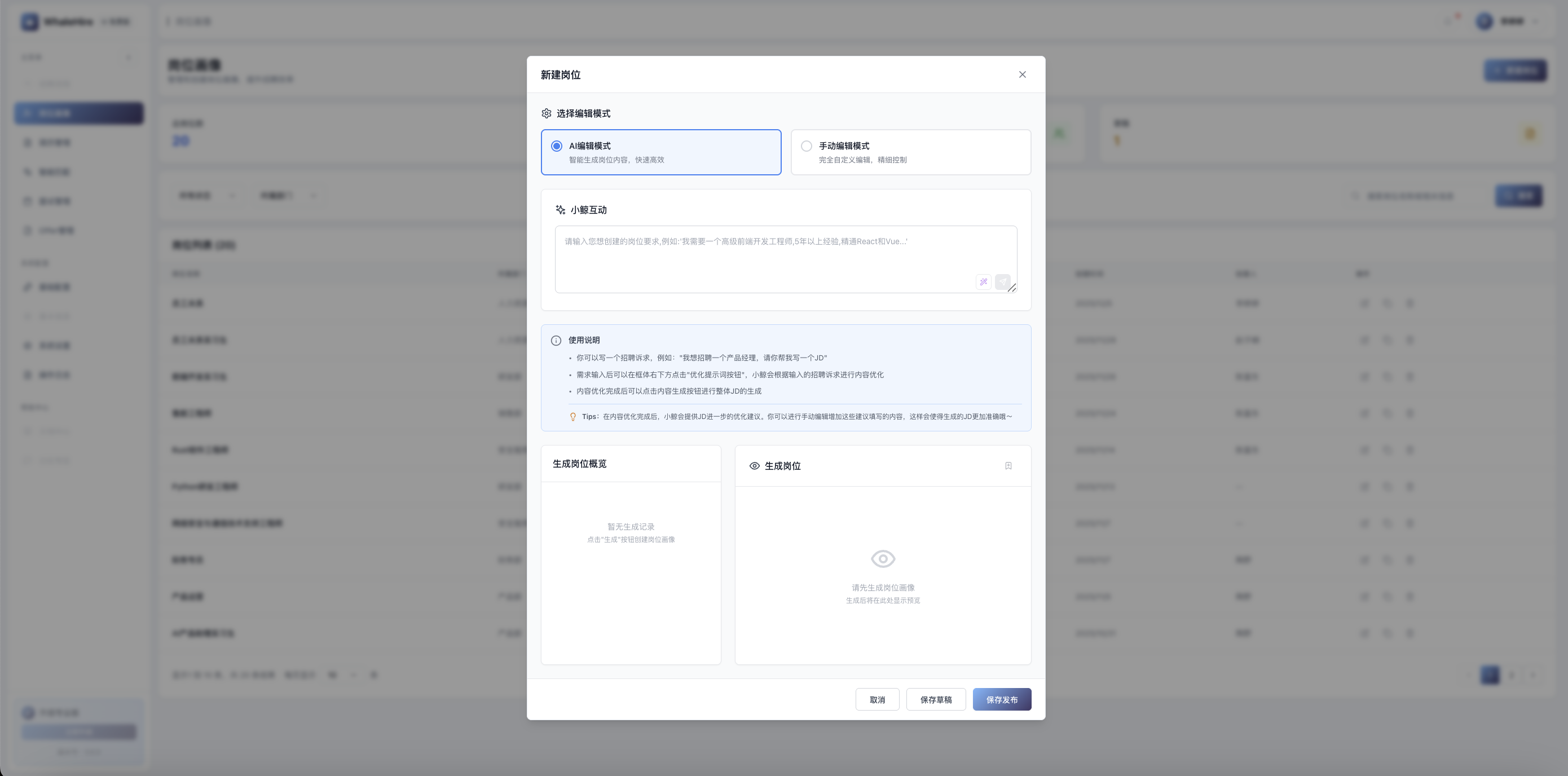Click the small eye icon beside 生成岗位
This screenshot has height=776, width=1568.
coord(754,466)
